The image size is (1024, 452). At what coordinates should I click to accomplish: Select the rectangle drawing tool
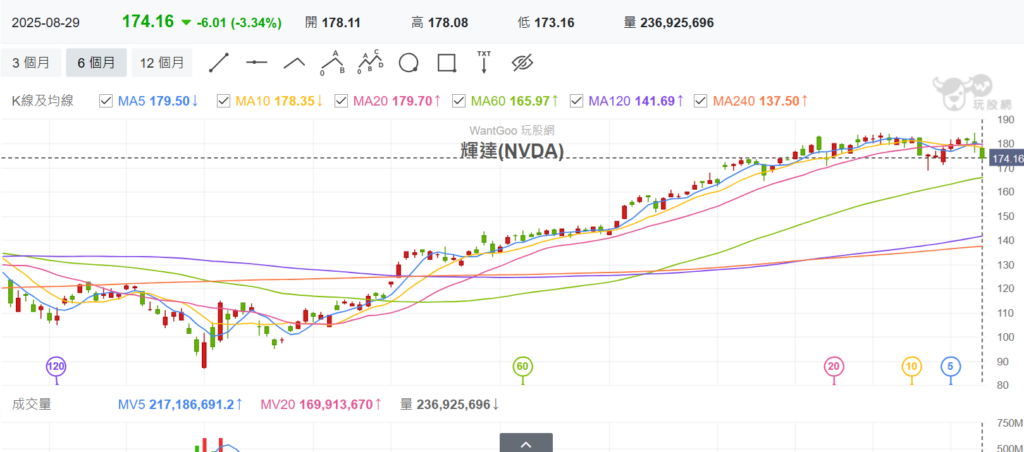coord(447,63)
